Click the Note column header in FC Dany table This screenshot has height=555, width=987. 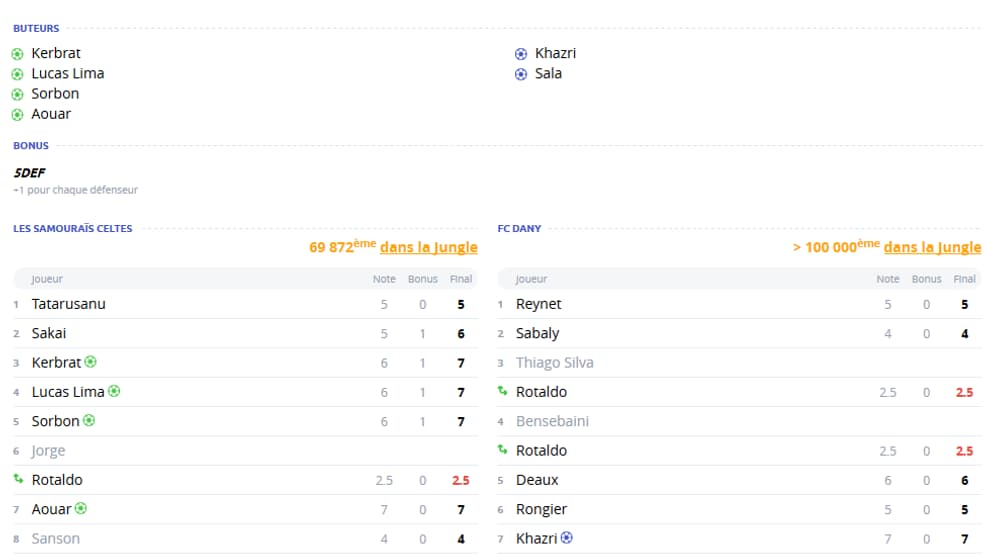tap(888, 279)
